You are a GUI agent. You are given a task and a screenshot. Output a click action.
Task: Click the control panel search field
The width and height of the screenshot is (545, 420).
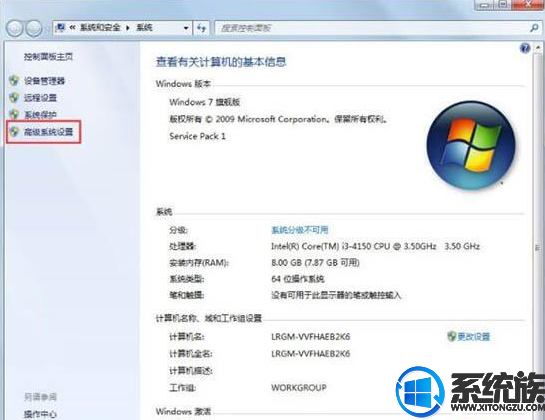pos(372,28)
